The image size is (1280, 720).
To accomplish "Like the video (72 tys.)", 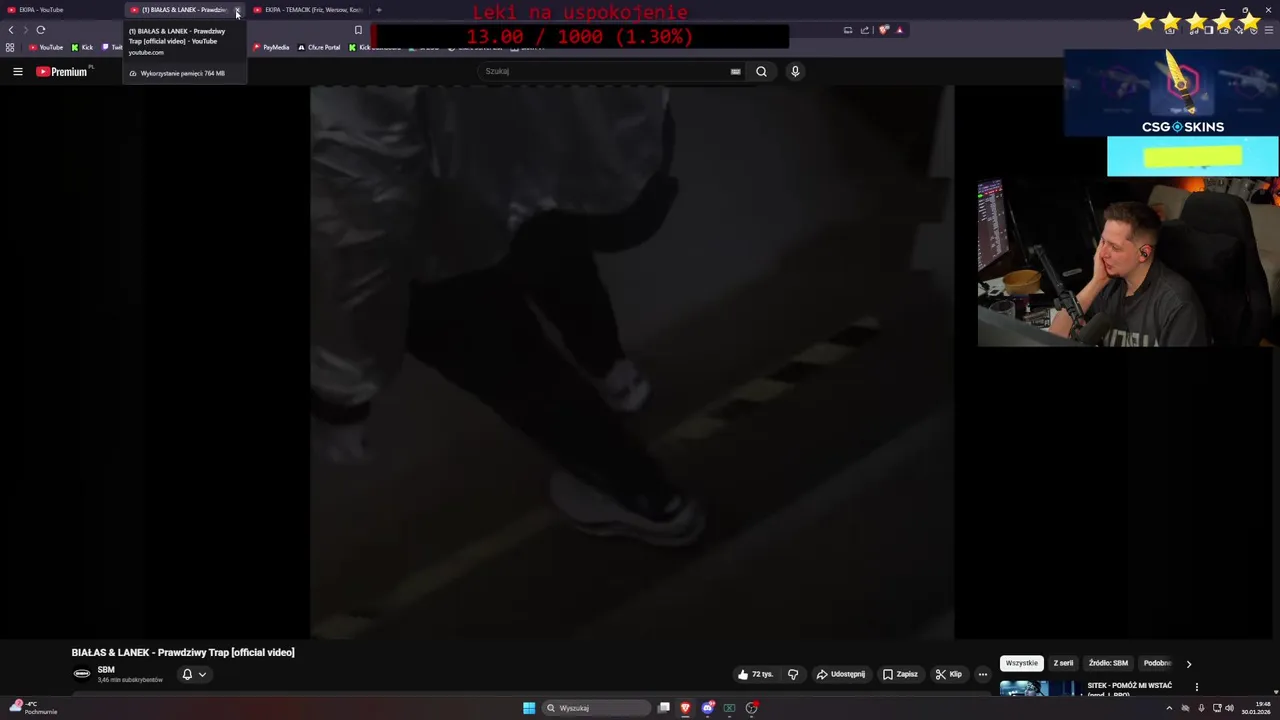I will coord(755,674).
